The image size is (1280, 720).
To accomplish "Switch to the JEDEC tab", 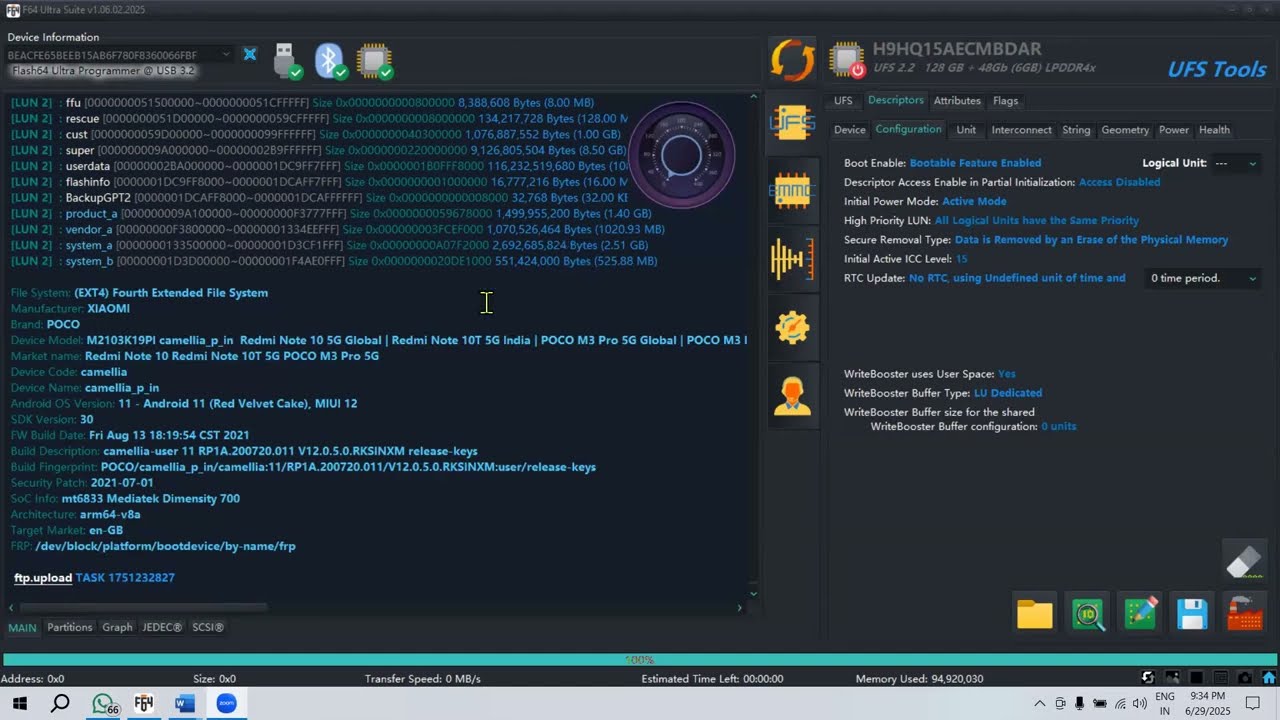I will [162, 627].
